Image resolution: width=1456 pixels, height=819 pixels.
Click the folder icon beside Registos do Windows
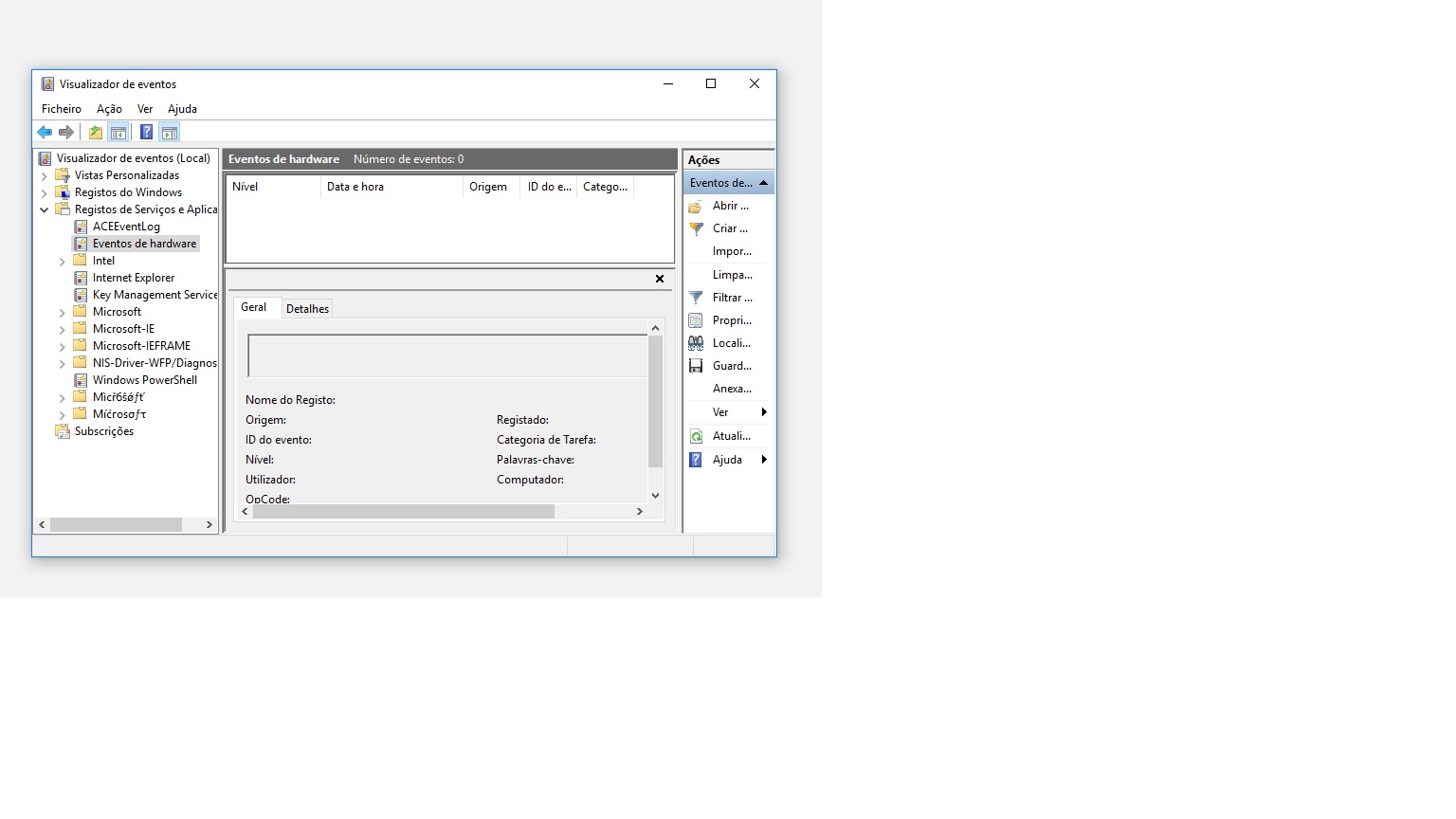click(x=63, y=192)
